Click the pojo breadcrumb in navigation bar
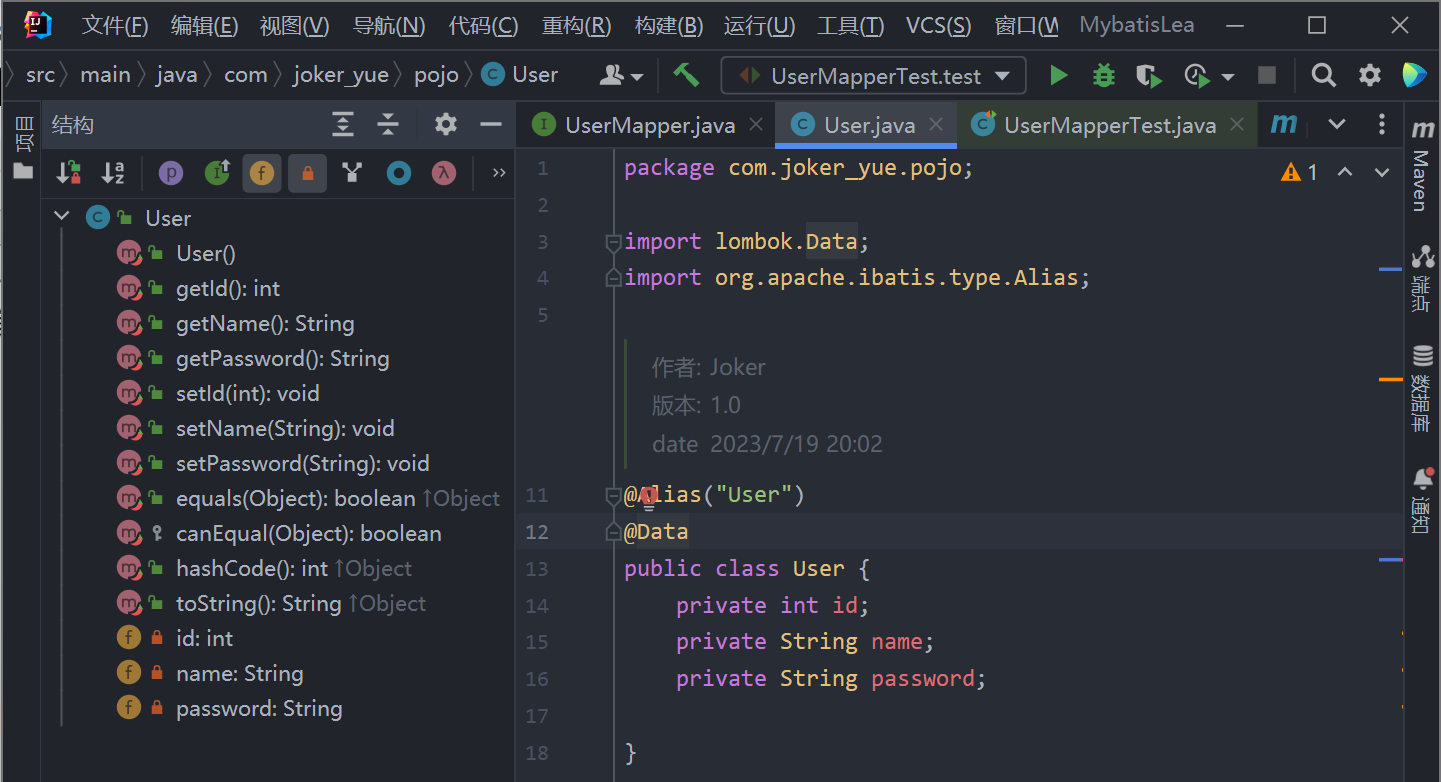 point(436,75)
